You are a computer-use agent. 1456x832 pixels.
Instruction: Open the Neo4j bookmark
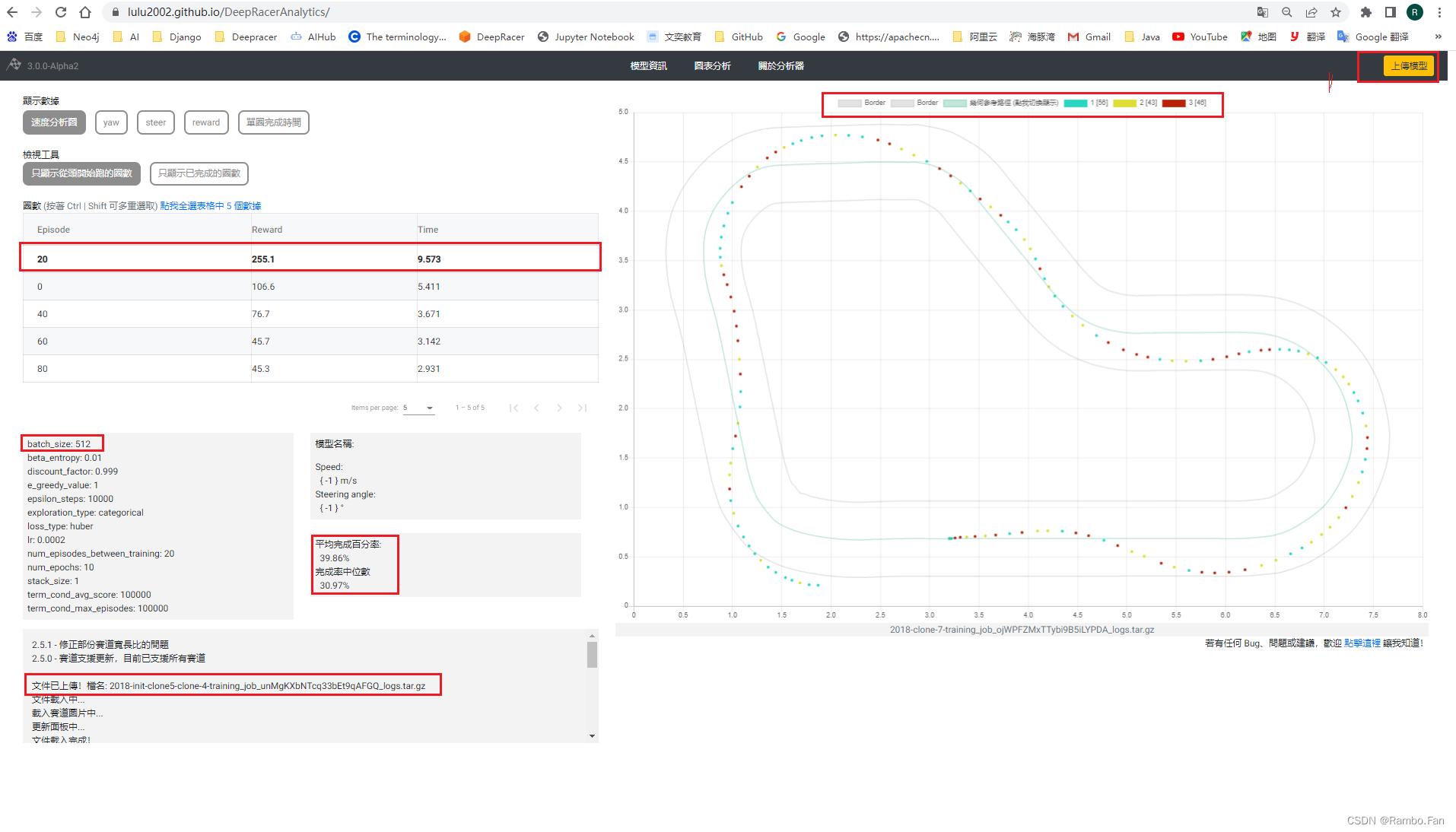[x=77, y=37]
